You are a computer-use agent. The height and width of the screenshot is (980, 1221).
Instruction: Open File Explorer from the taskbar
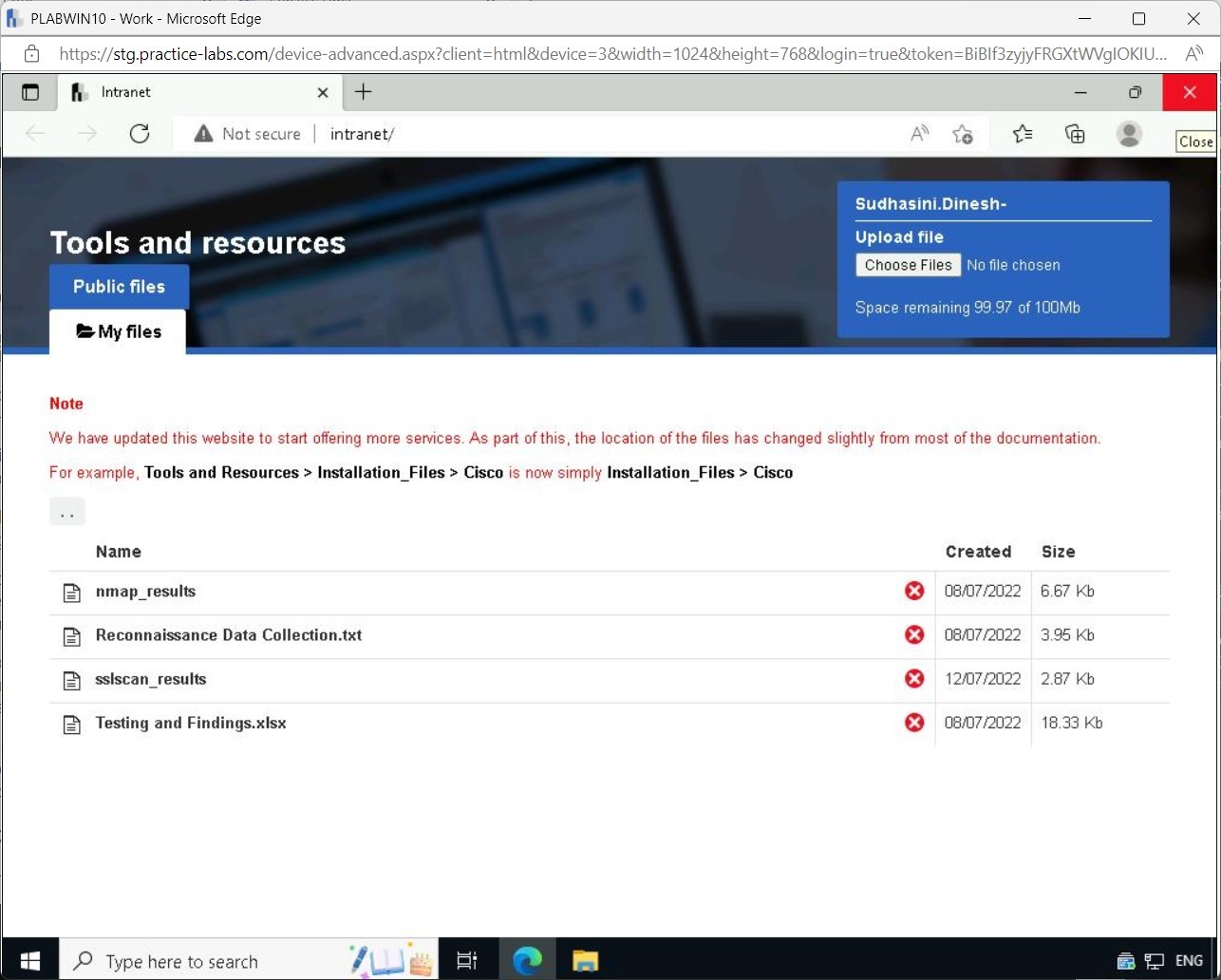[585, 961]
